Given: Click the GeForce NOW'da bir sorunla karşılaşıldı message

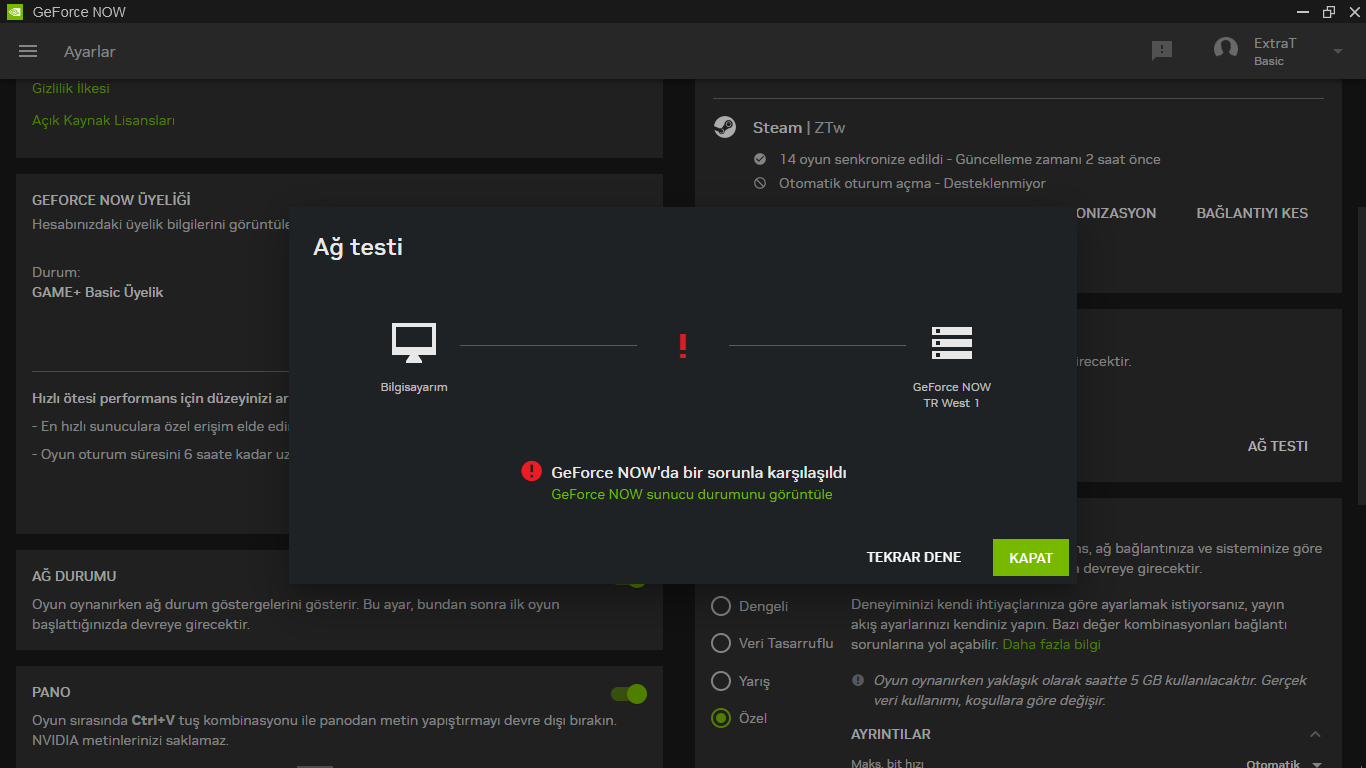Looking at the screenshot, I should [699, 472].
